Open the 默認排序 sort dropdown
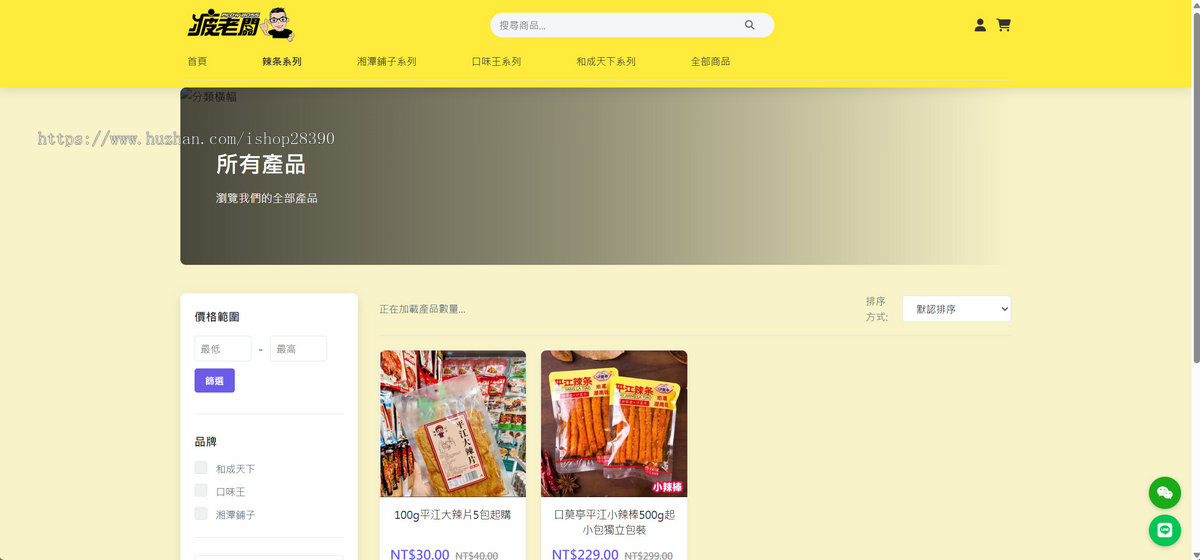Image resolution: width=1200 pixels, height=560 pixels. point(956,309)
